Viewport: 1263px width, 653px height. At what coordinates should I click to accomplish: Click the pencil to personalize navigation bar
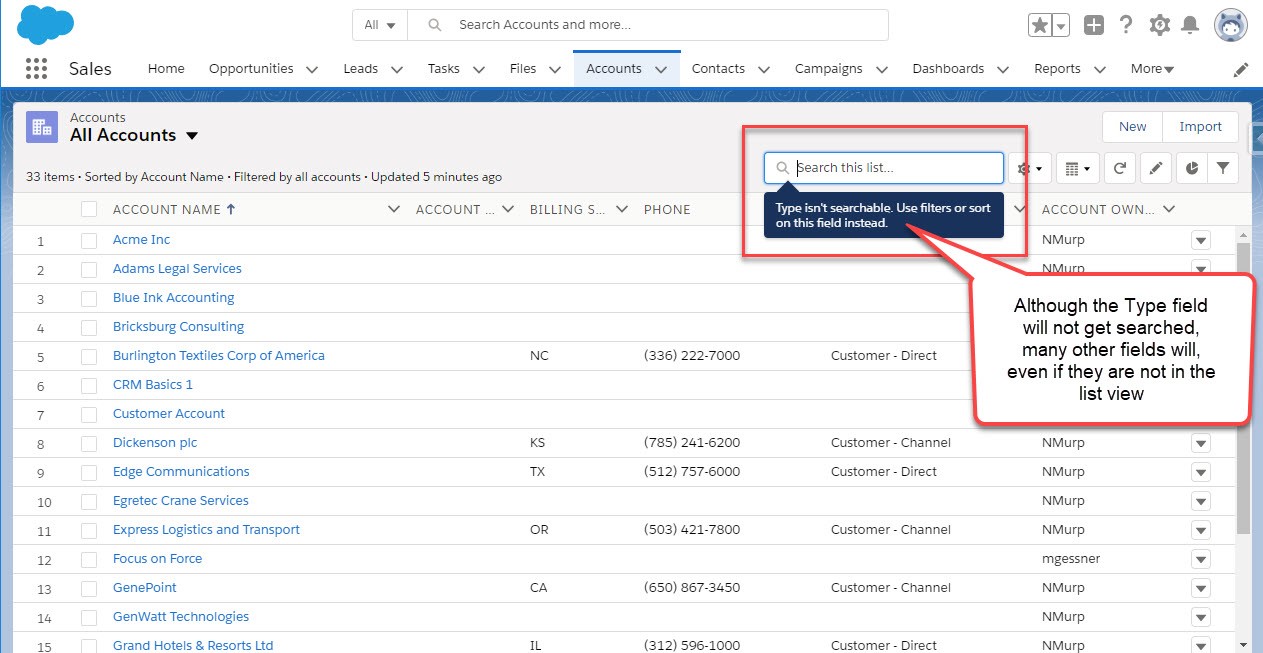pos(1241,70)
